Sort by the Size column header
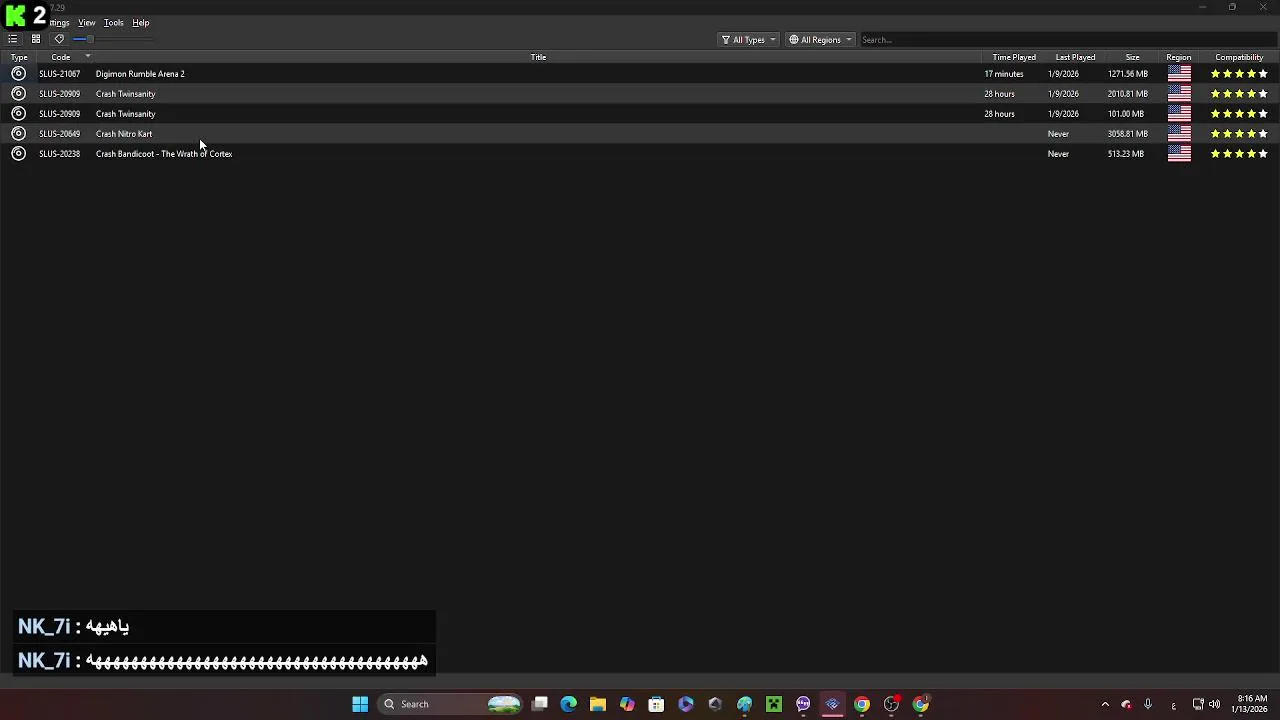The width and height of the screenshot is (1280, 720). 1132,57
